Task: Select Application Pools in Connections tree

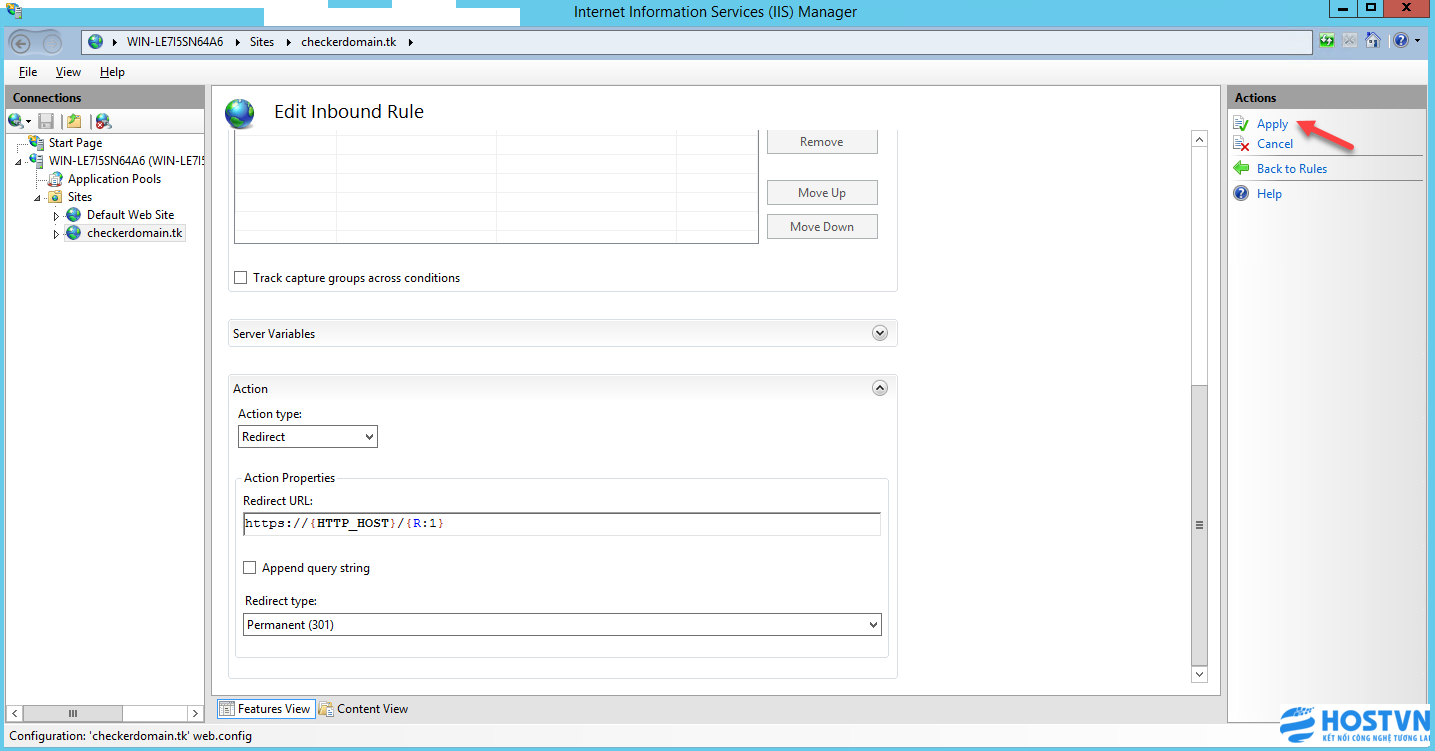Action: 114,179
